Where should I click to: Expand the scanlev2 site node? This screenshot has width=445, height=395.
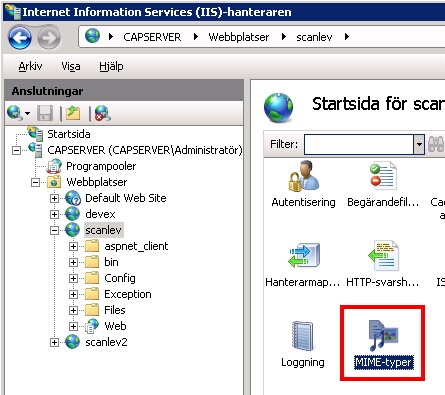click(x=54, y=342)
